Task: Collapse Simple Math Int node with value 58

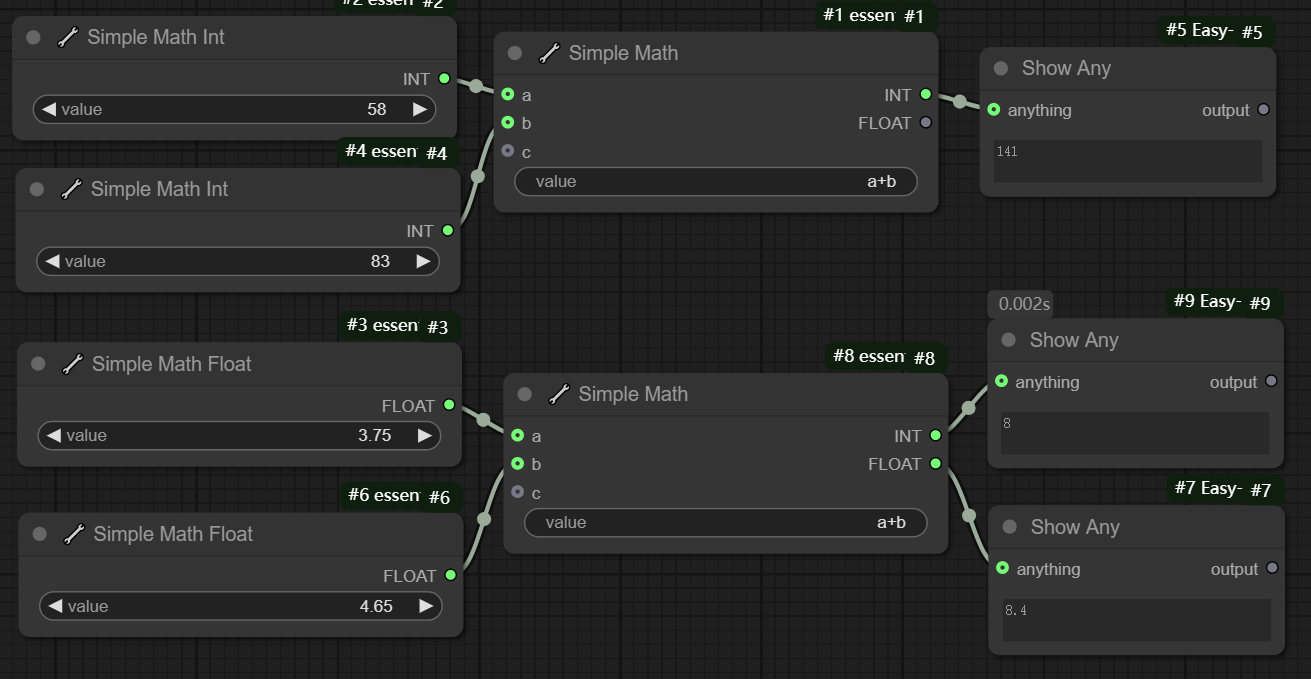Action: (x=33, y=38)
